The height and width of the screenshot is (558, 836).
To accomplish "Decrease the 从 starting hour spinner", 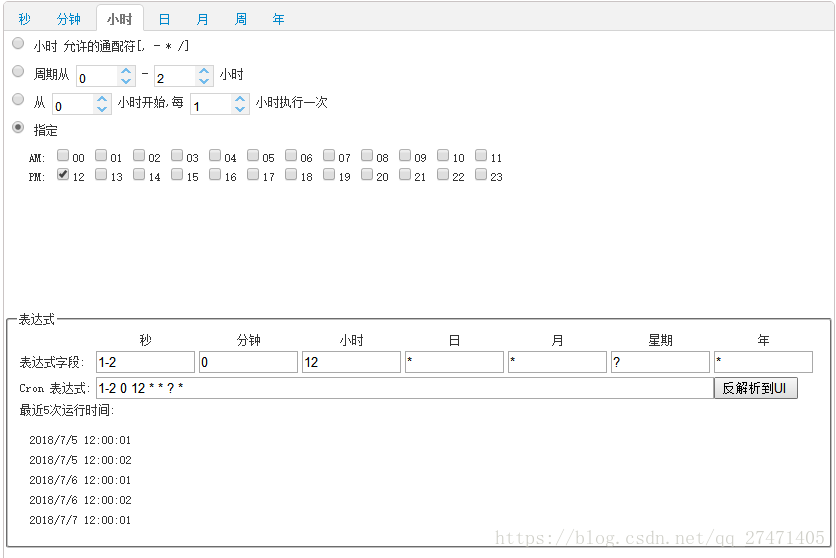I will 102,109.
